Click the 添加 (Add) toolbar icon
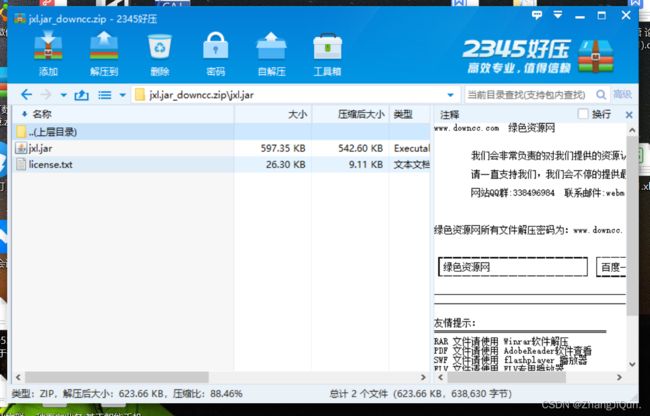The image size is (650, 416). [x=48, y=53]
